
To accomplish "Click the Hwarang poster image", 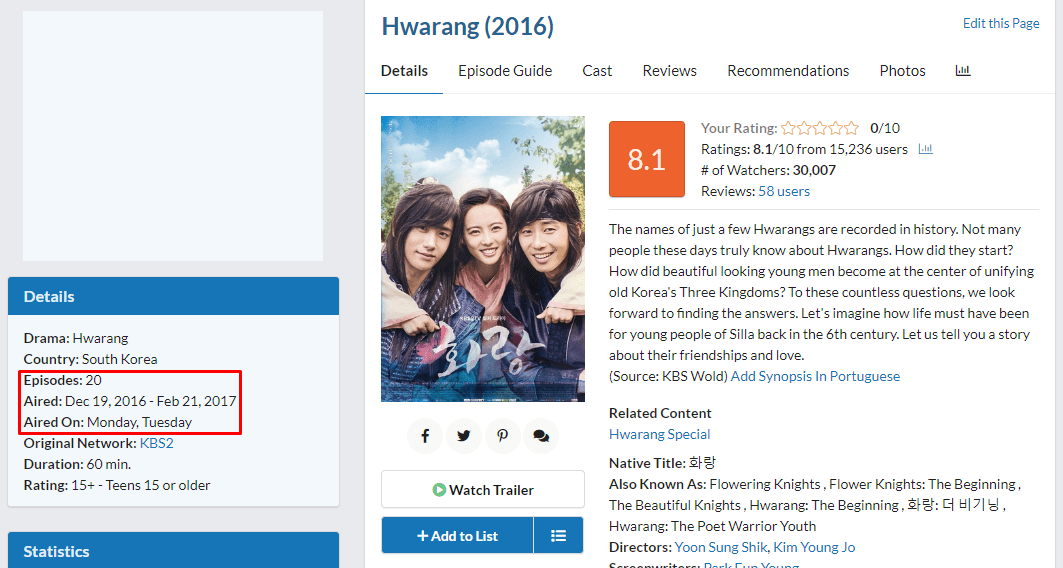I will click(483, 259).
